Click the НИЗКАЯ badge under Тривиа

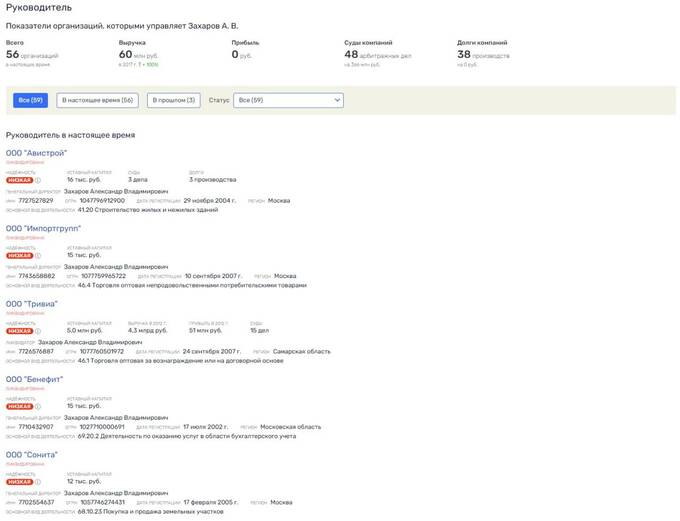(20, 331)
